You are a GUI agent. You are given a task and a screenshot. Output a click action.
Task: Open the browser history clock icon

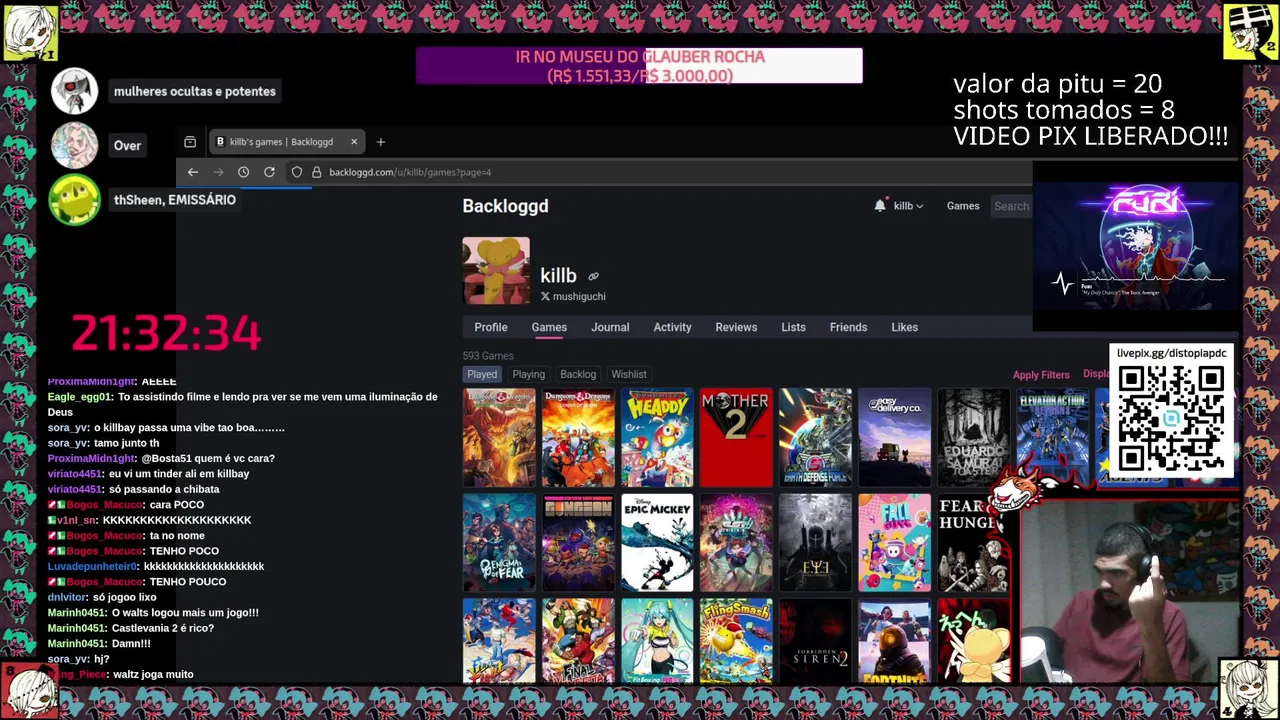[243, 172]
